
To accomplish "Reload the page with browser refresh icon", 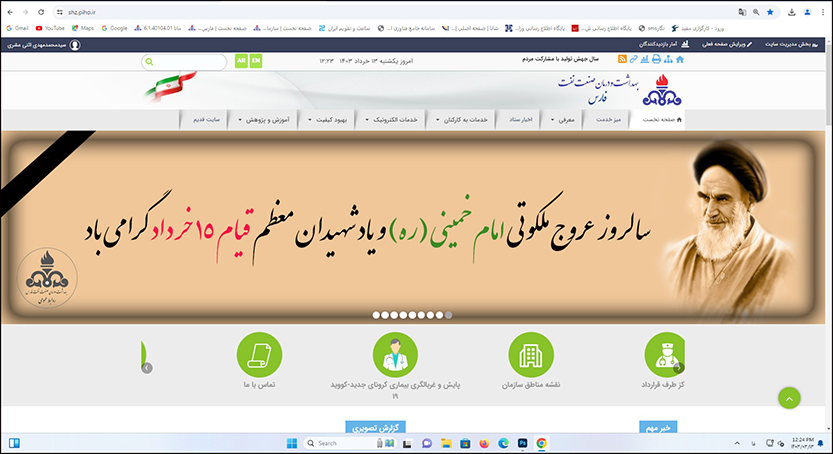I will click(41, 12).
